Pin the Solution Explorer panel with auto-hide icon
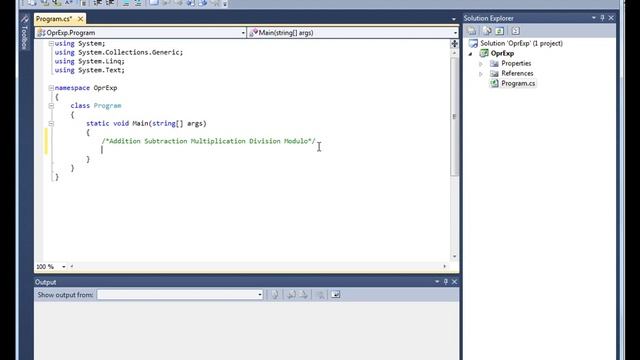Viewport: 640px width, 360px height. (x=602, y=18)
